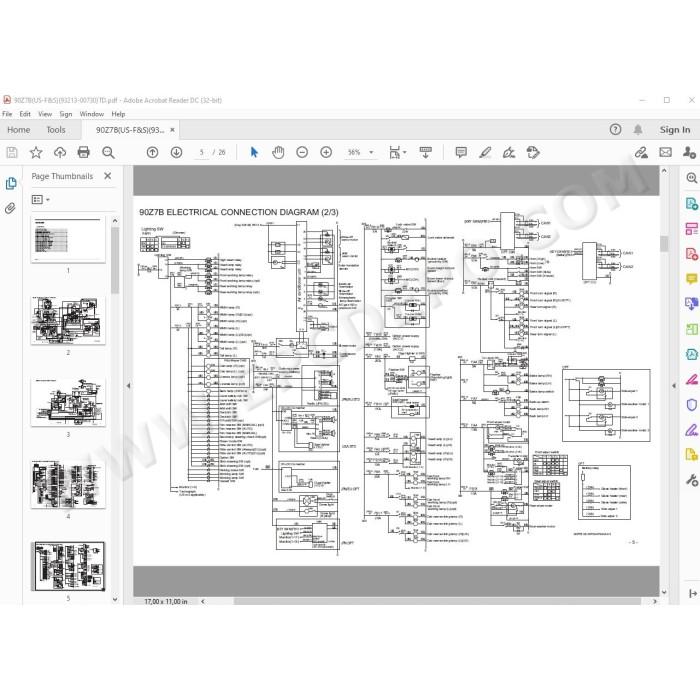Viewport: 700px width, 700px height.
Task: Close the Page Thumbnails panel
Action: click(108, 176)
